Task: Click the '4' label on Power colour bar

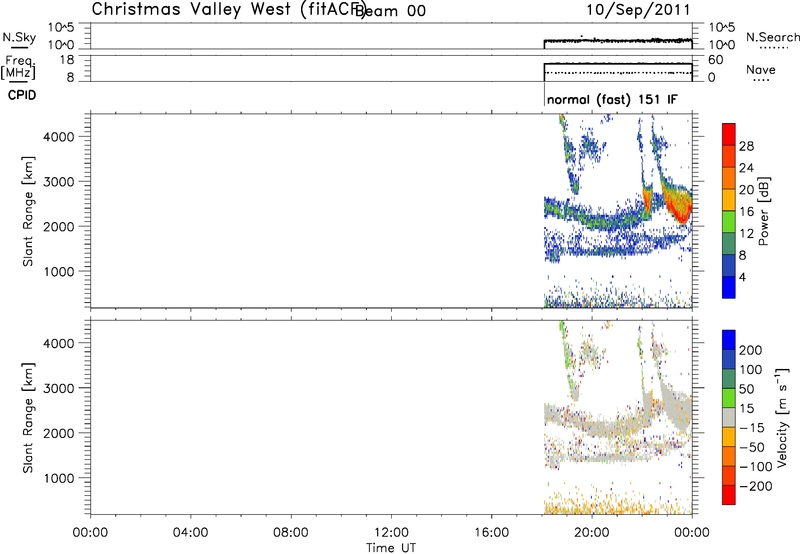Action: (x=742, y=277)
